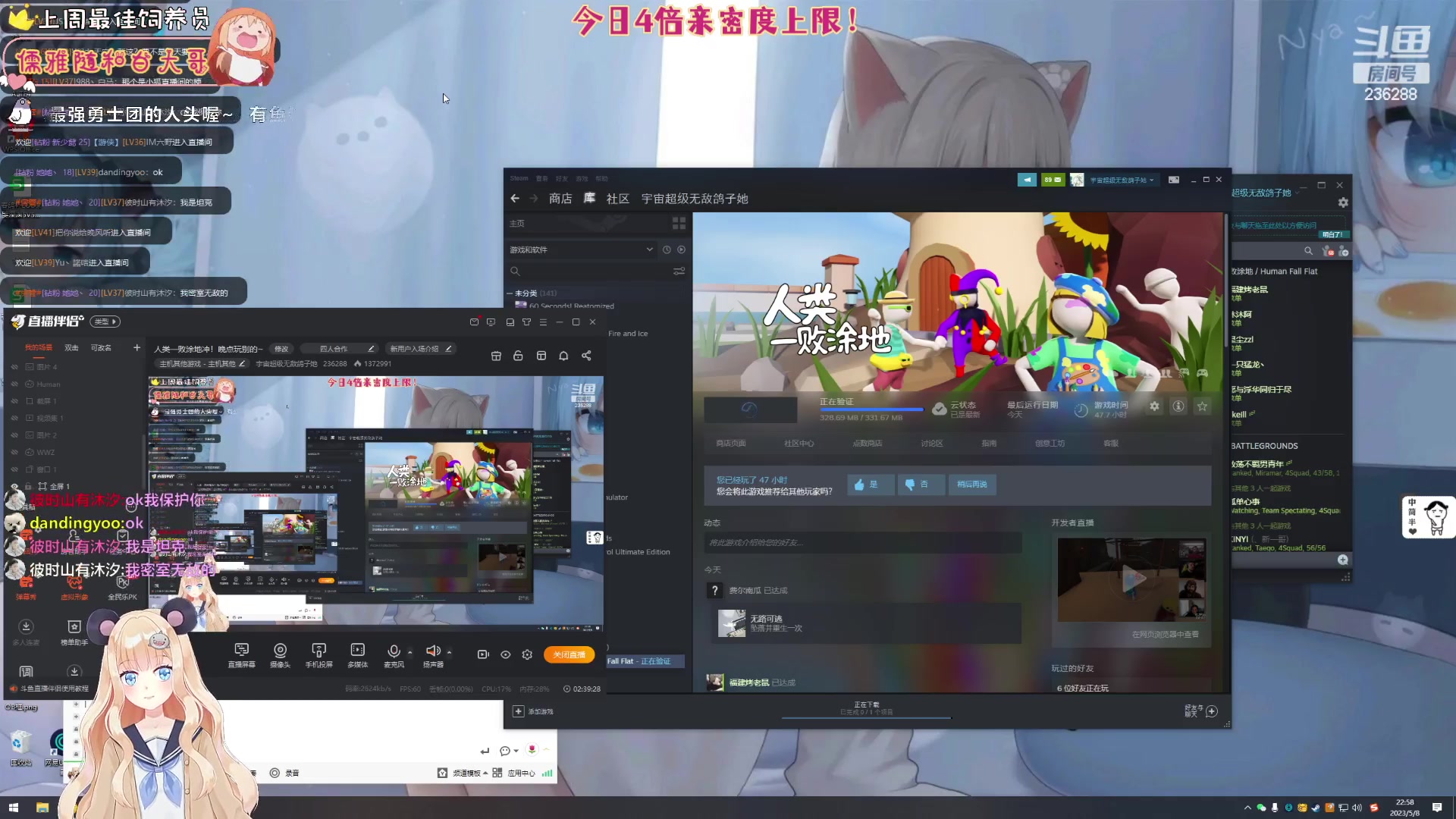This screenshot has width=1456, height=819.
Task: Show hidden source 截屏 1
Action: tap(14, 401)
